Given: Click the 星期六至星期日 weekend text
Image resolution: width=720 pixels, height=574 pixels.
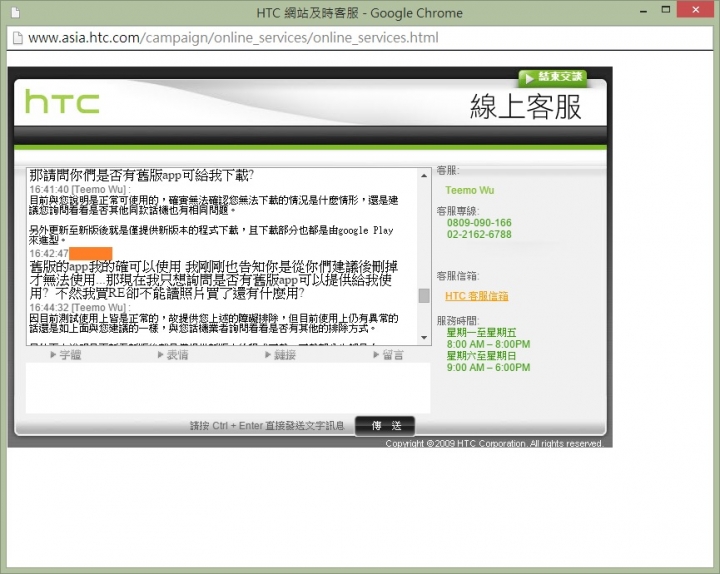Looking at the screenshot, I should point(481,355).
